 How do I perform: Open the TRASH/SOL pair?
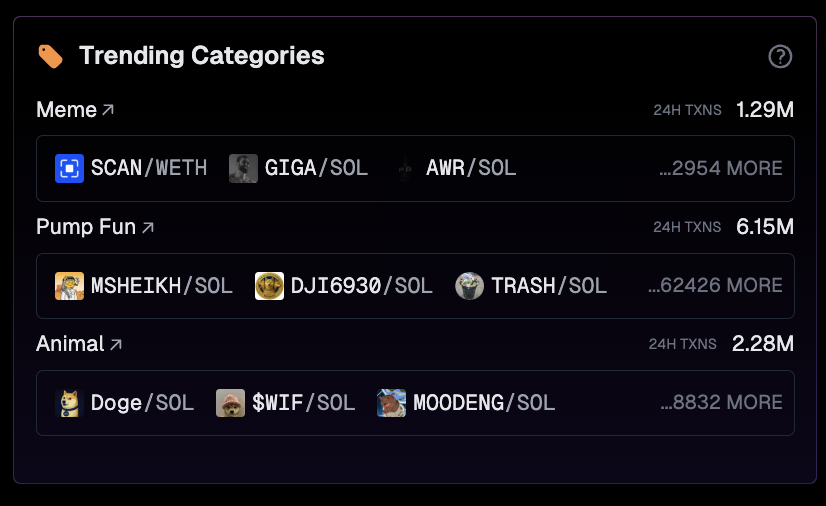[531, 286]
